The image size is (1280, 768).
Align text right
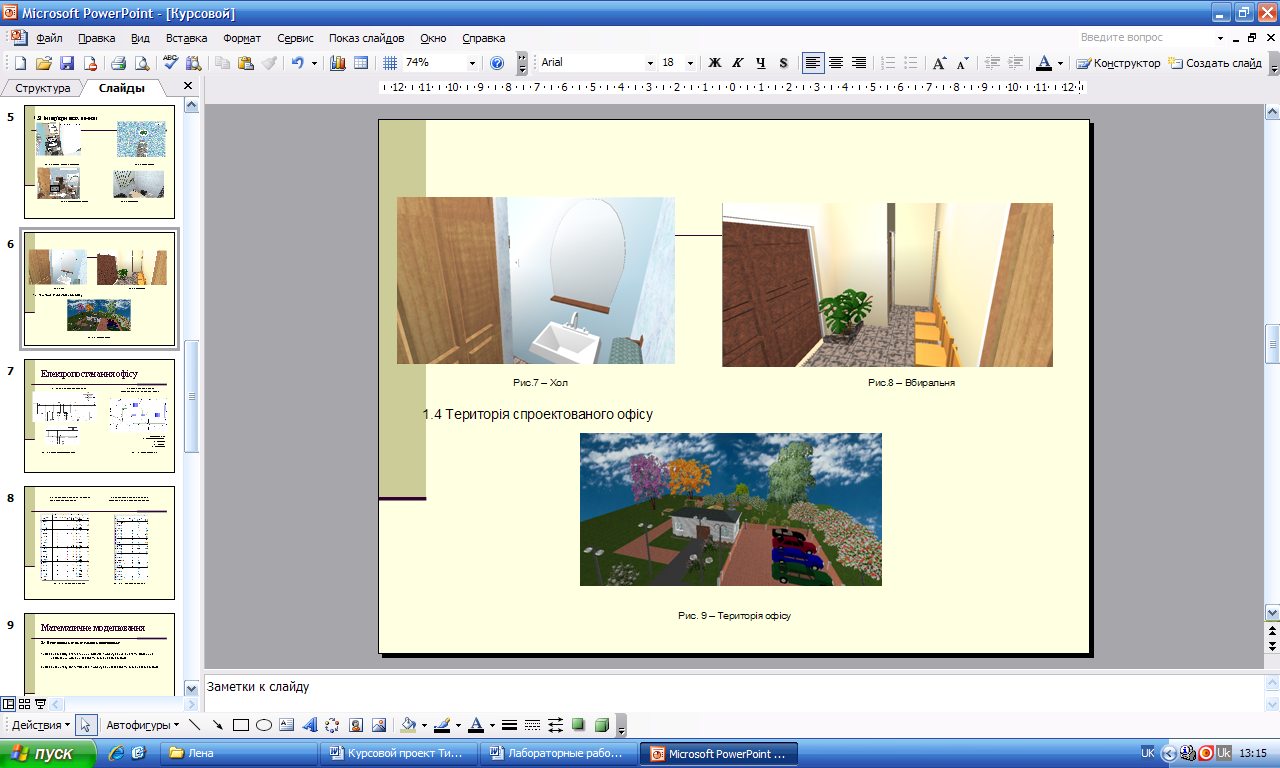pos(859,63)
